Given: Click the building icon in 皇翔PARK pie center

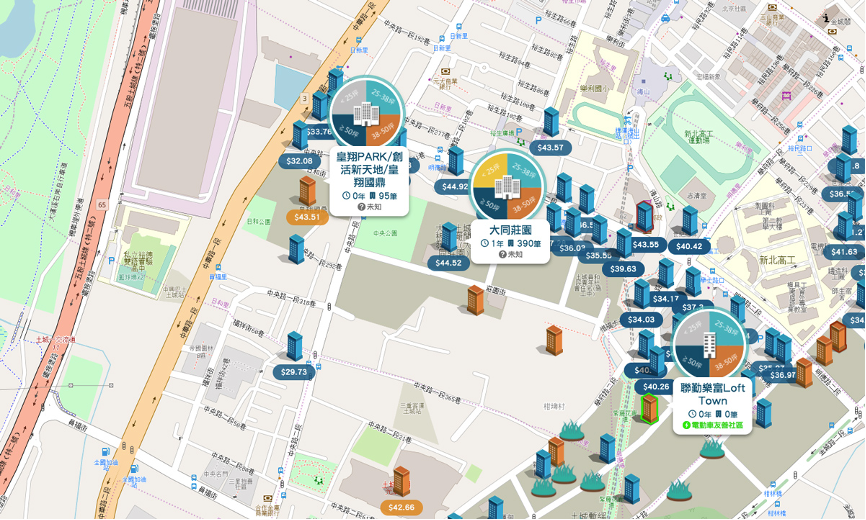Looking at the screenshot, I should 365,113.
